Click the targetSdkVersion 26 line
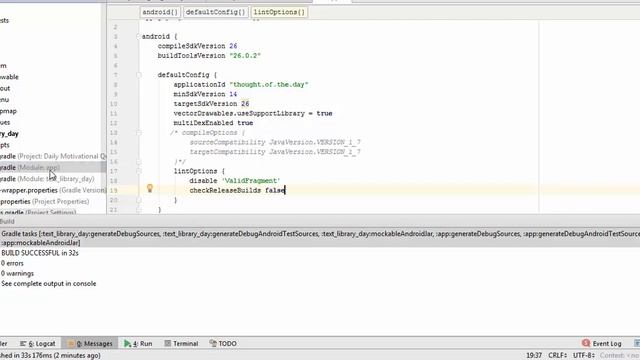Image resolution: width=640 pixels, height=360 pixels. [211, 104]
